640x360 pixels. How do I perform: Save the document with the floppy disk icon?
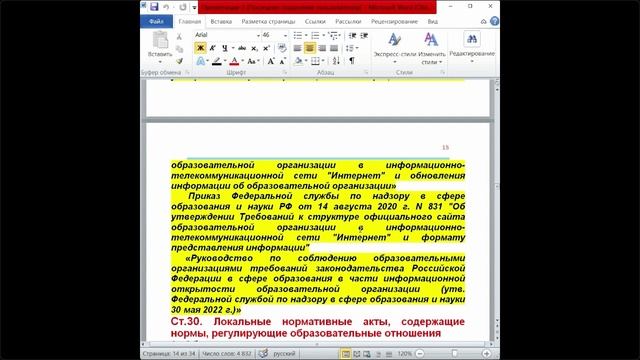[x=154, y=7]
